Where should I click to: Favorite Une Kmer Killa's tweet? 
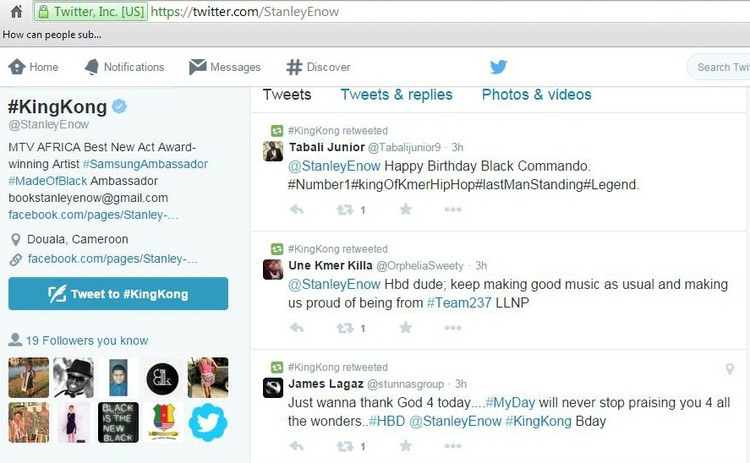[406, 327]
